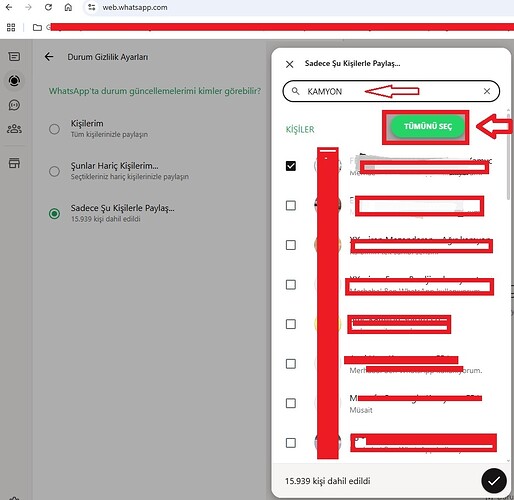Open the Communities icon in sidebar
The image size is (514, 500).
[x=14, y=129]
